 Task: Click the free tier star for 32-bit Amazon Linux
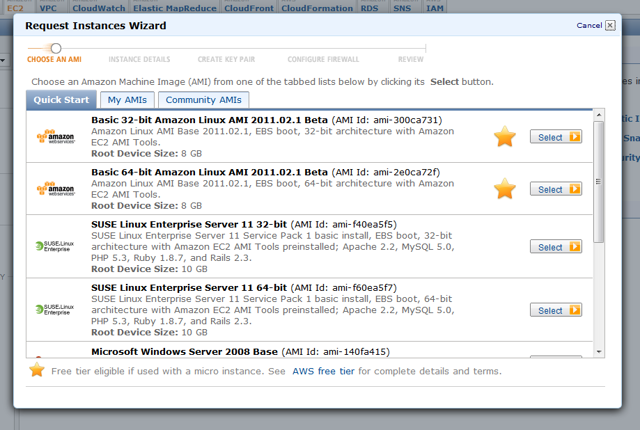tap(505, 136)
